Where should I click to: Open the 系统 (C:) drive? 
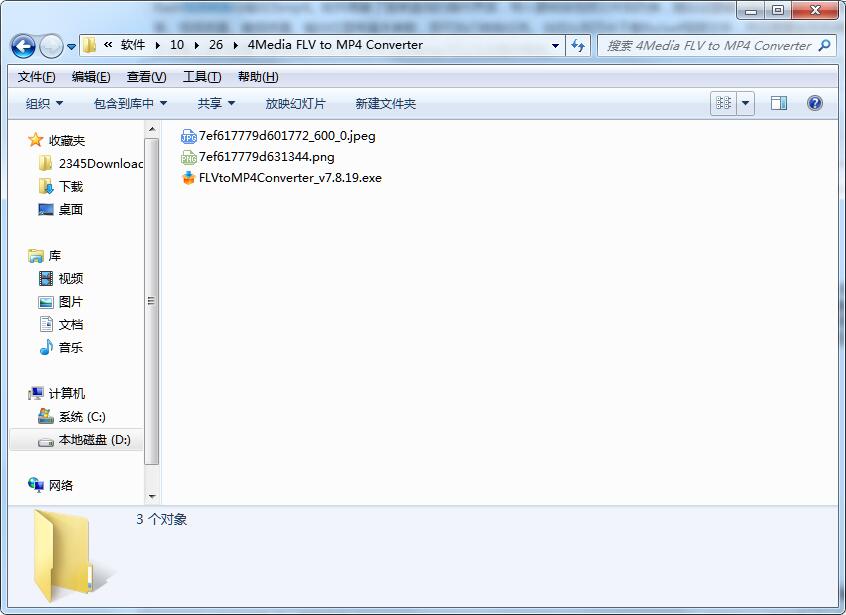[x=72, y=417]
